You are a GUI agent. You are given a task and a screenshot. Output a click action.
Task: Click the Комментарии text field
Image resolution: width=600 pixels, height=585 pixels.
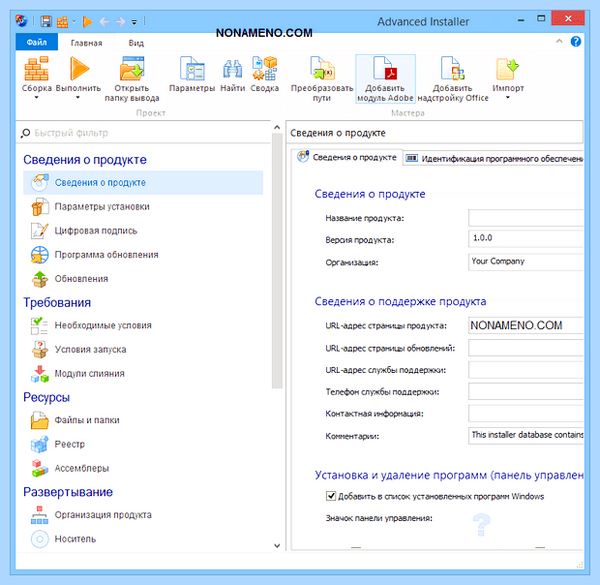[526, 435]
